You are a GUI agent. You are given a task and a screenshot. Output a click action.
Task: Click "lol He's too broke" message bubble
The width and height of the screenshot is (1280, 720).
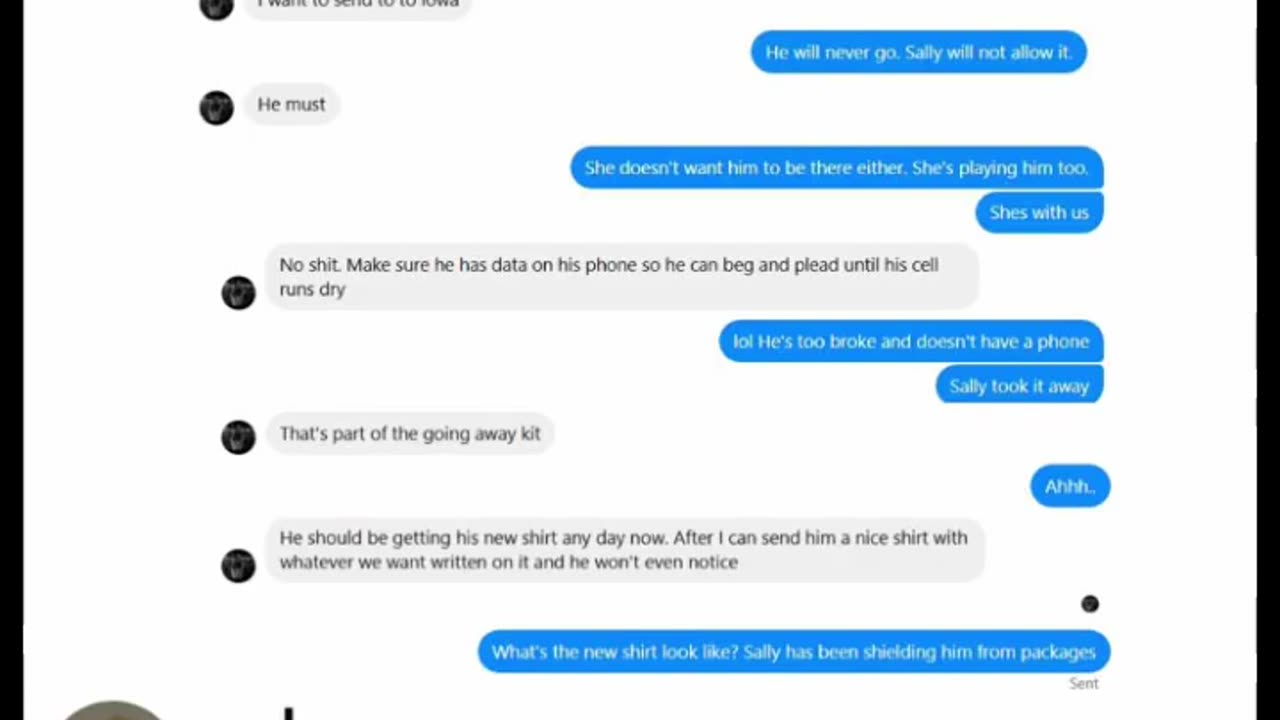(x=910, y=342)
